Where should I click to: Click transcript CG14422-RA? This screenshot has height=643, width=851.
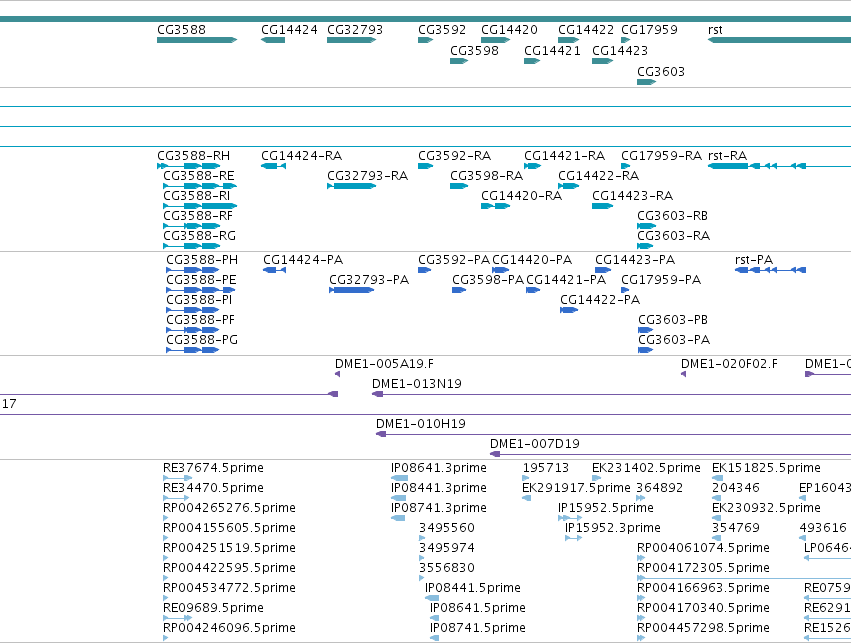569,186
